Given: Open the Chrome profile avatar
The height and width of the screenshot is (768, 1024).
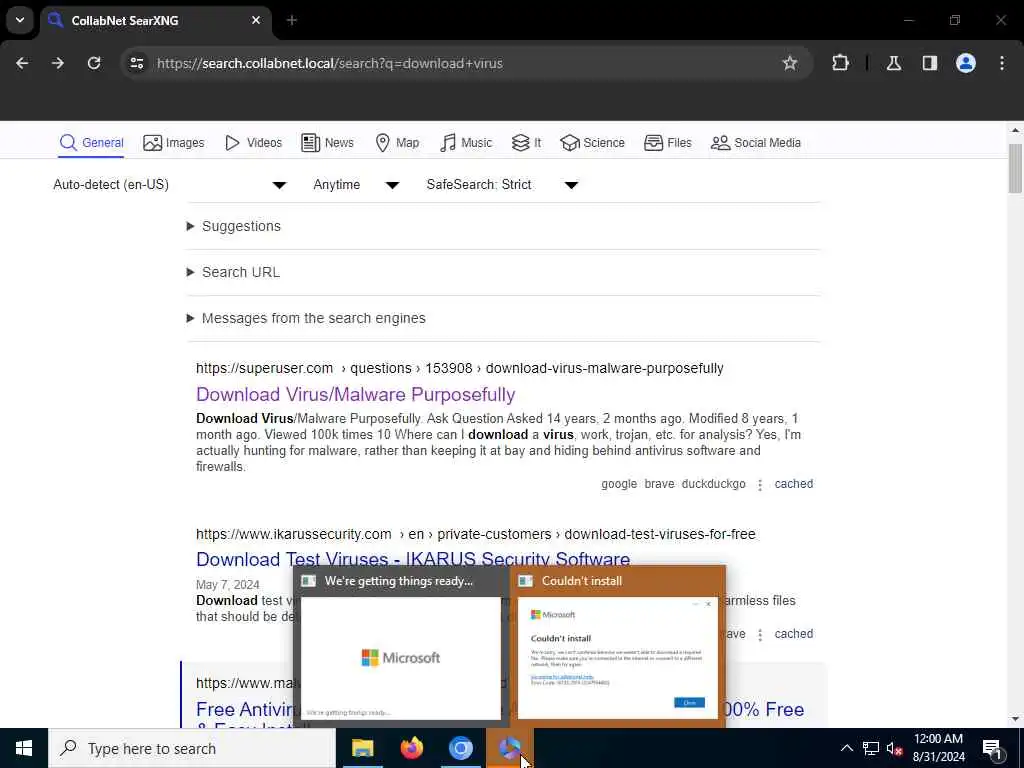Looking at the screenshot, I should click(x=966, y=63).
